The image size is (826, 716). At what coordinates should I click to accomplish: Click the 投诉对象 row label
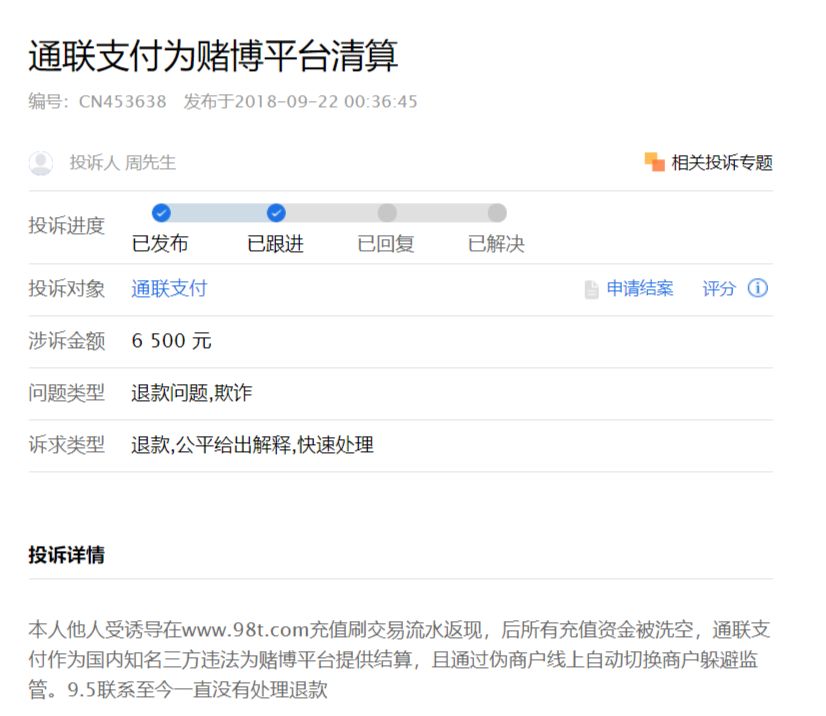point(66,289)
